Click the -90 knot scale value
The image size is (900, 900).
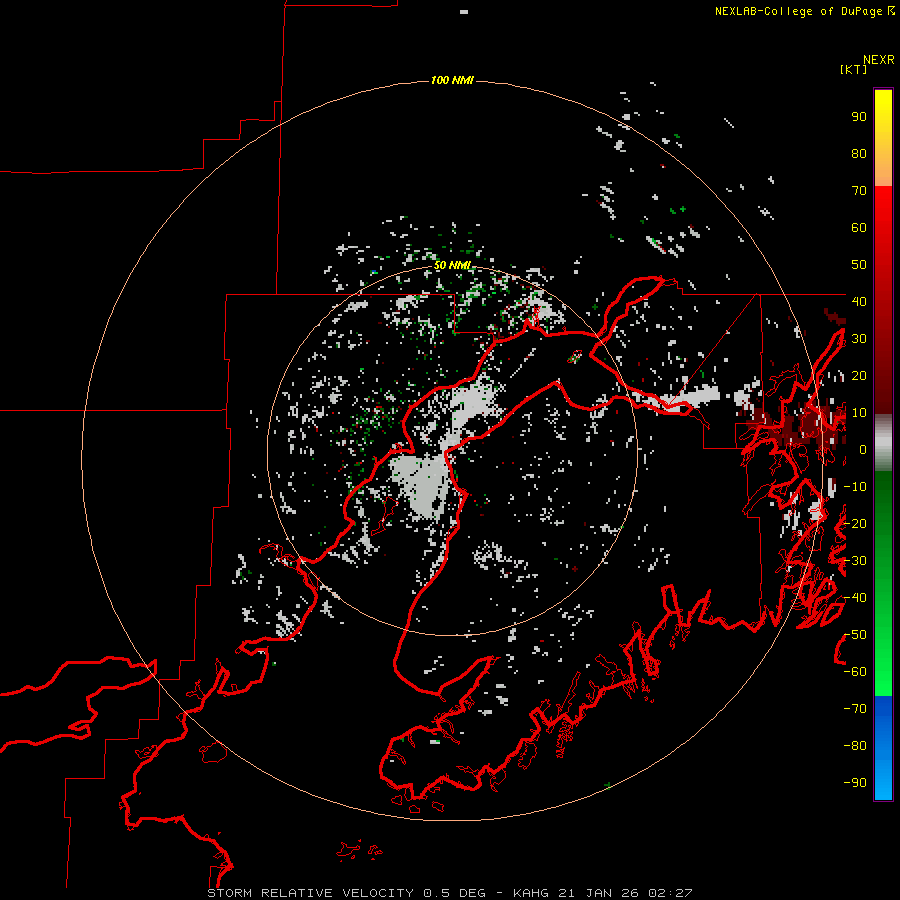pyautogui.click(x=855, y=783)
